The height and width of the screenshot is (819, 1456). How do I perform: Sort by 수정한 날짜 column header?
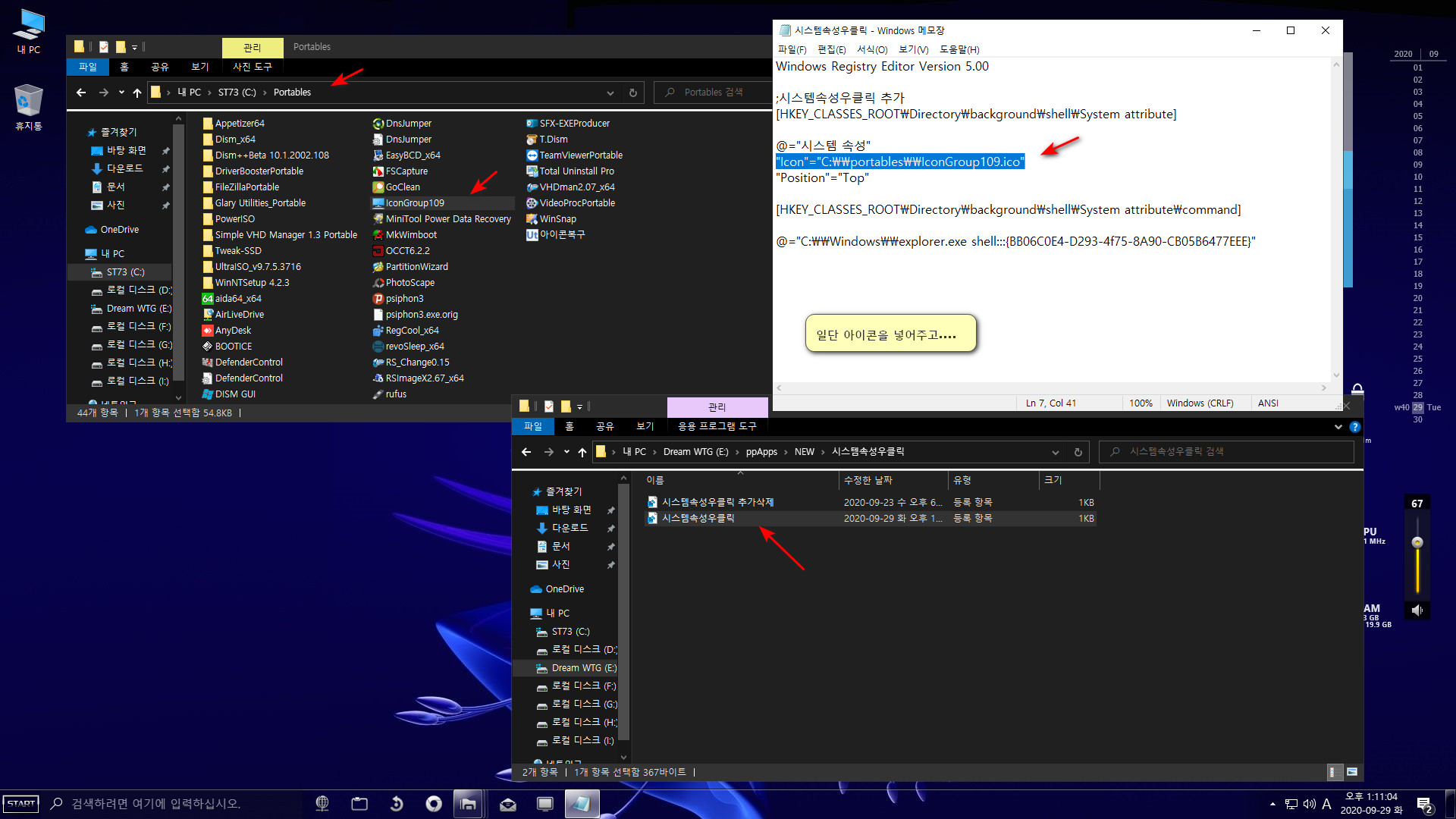tap(893, 480)
